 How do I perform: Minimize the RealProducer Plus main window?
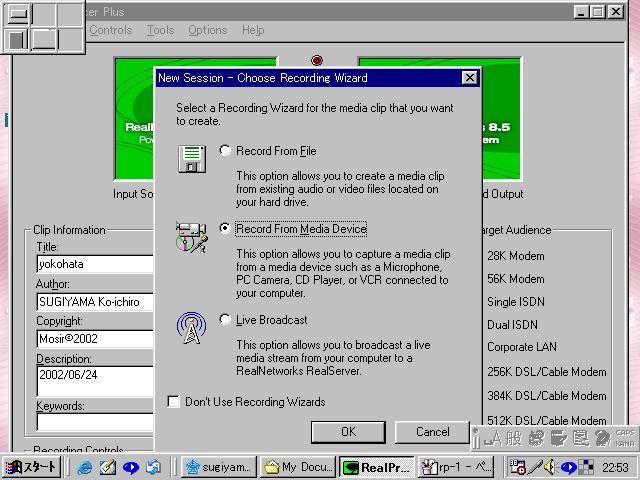581,12
